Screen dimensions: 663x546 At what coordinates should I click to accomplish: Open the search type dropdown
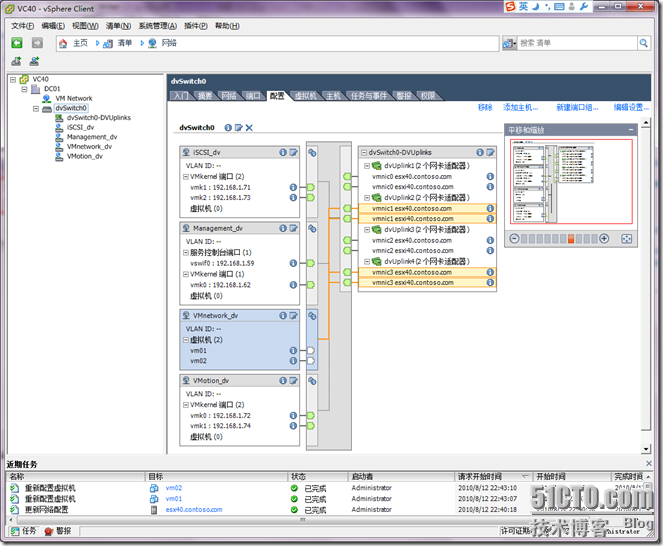point(510,43)
